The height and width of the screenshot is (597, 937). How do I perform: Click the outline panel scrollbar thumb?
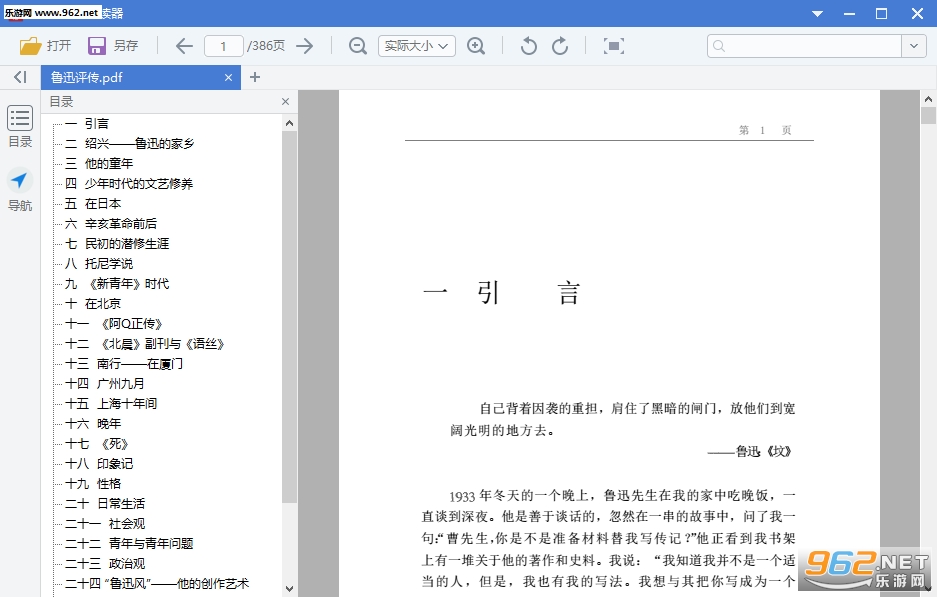289,317
